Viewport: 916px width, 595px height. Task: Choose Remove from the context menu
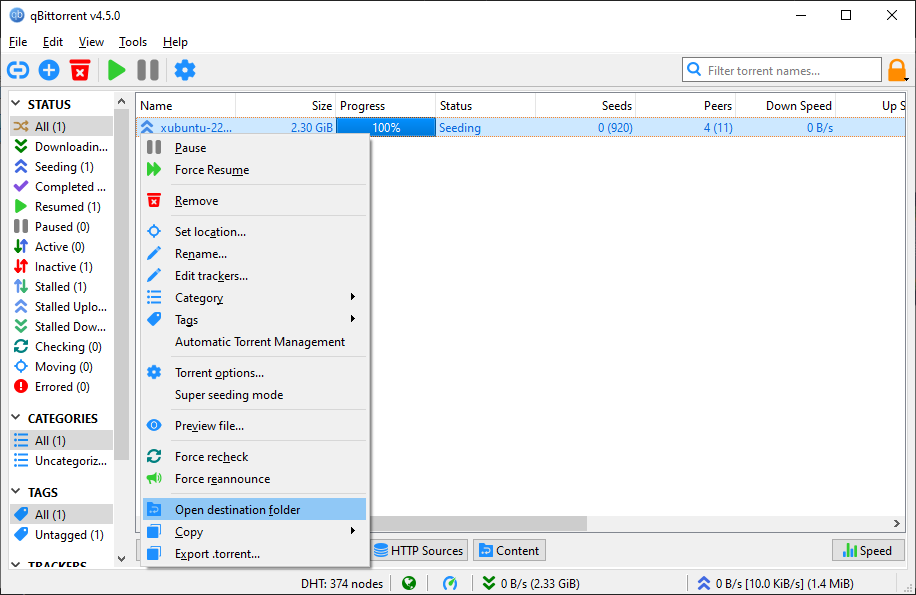[255, 201]
